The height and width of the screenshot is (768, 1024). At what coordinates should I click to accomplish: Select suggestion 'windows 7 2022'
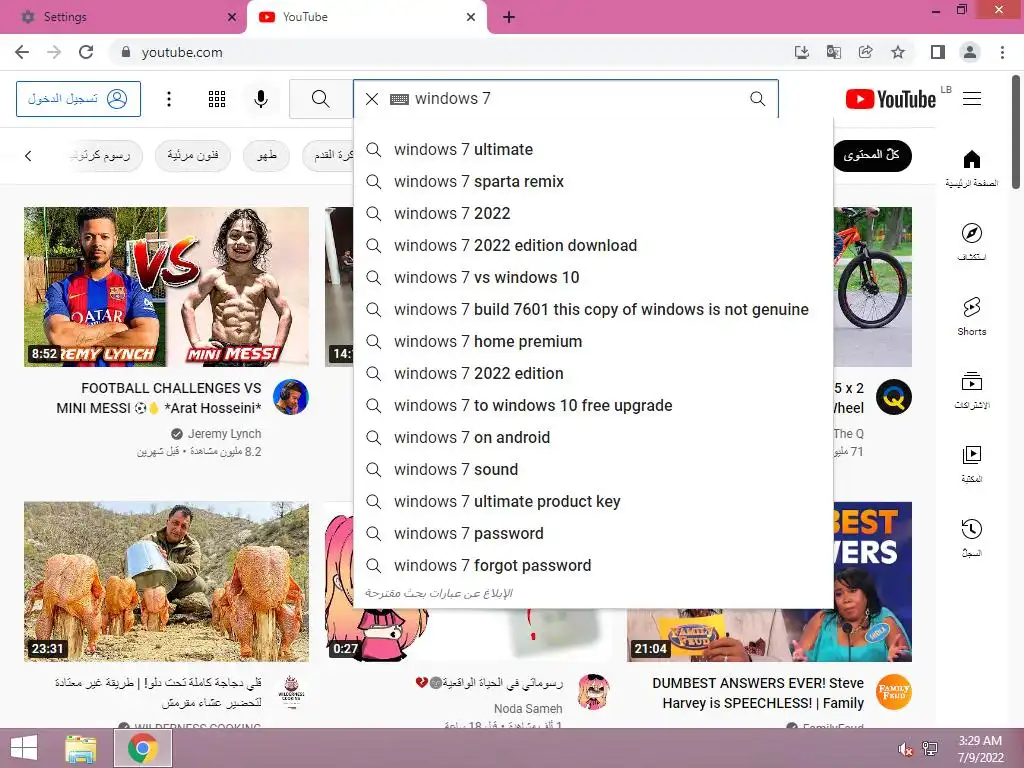pos(593,214)
